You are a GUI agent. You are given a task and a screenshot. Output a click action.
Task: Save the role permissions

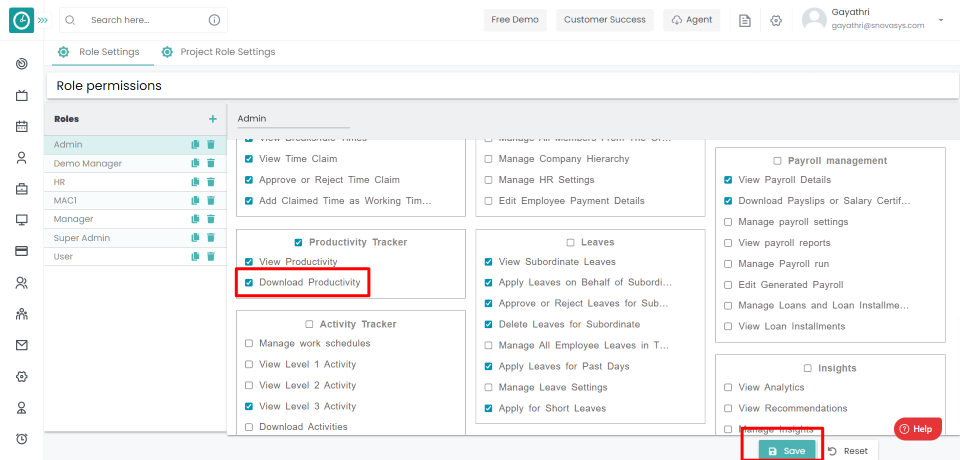[x=787, y=451]
